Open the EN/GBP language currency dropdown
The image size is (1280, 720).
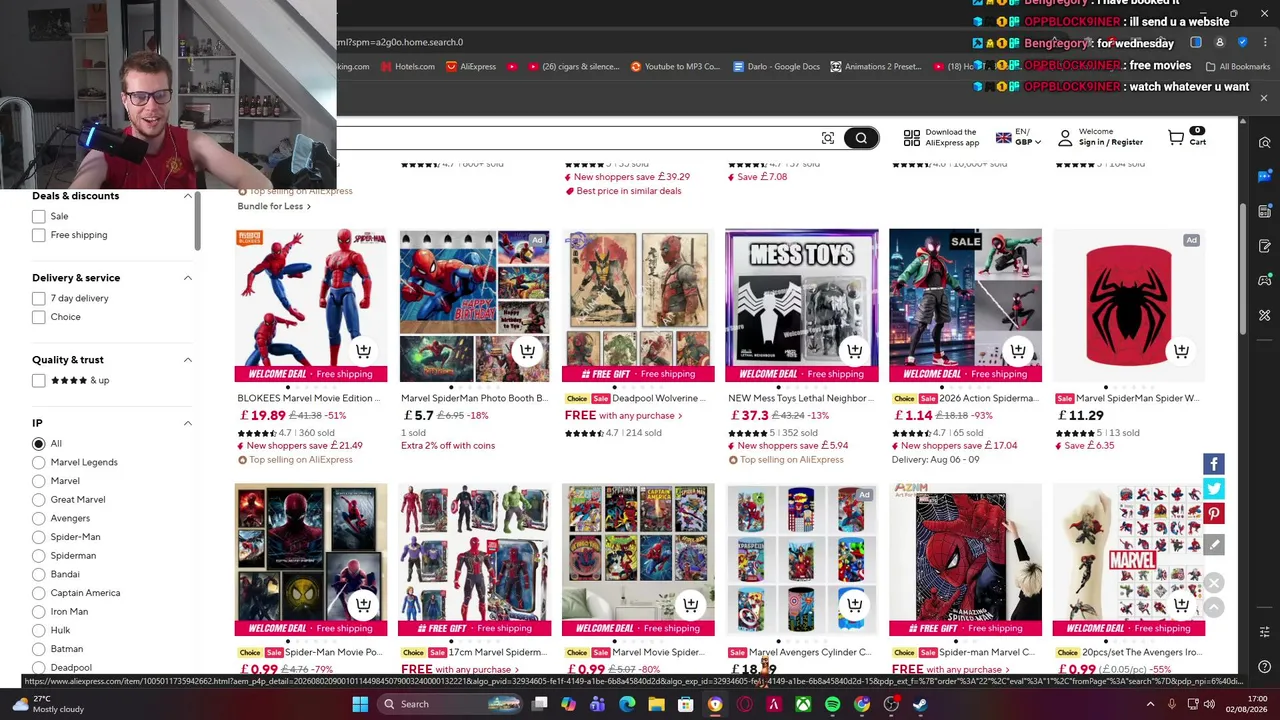pyautogui.click(x=1019, y=137)
